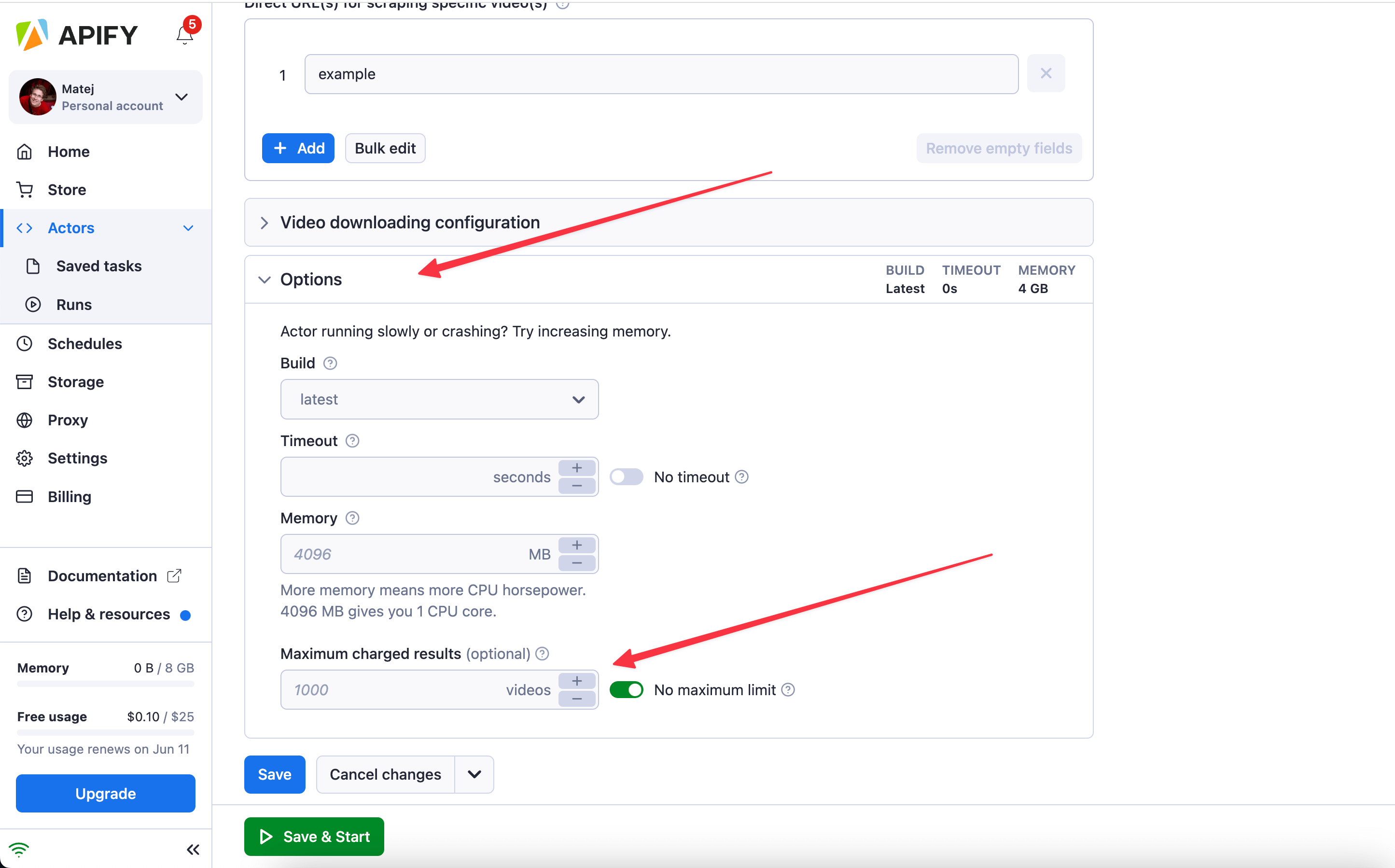Expand Video downloading configuration section

coord(410,222)
